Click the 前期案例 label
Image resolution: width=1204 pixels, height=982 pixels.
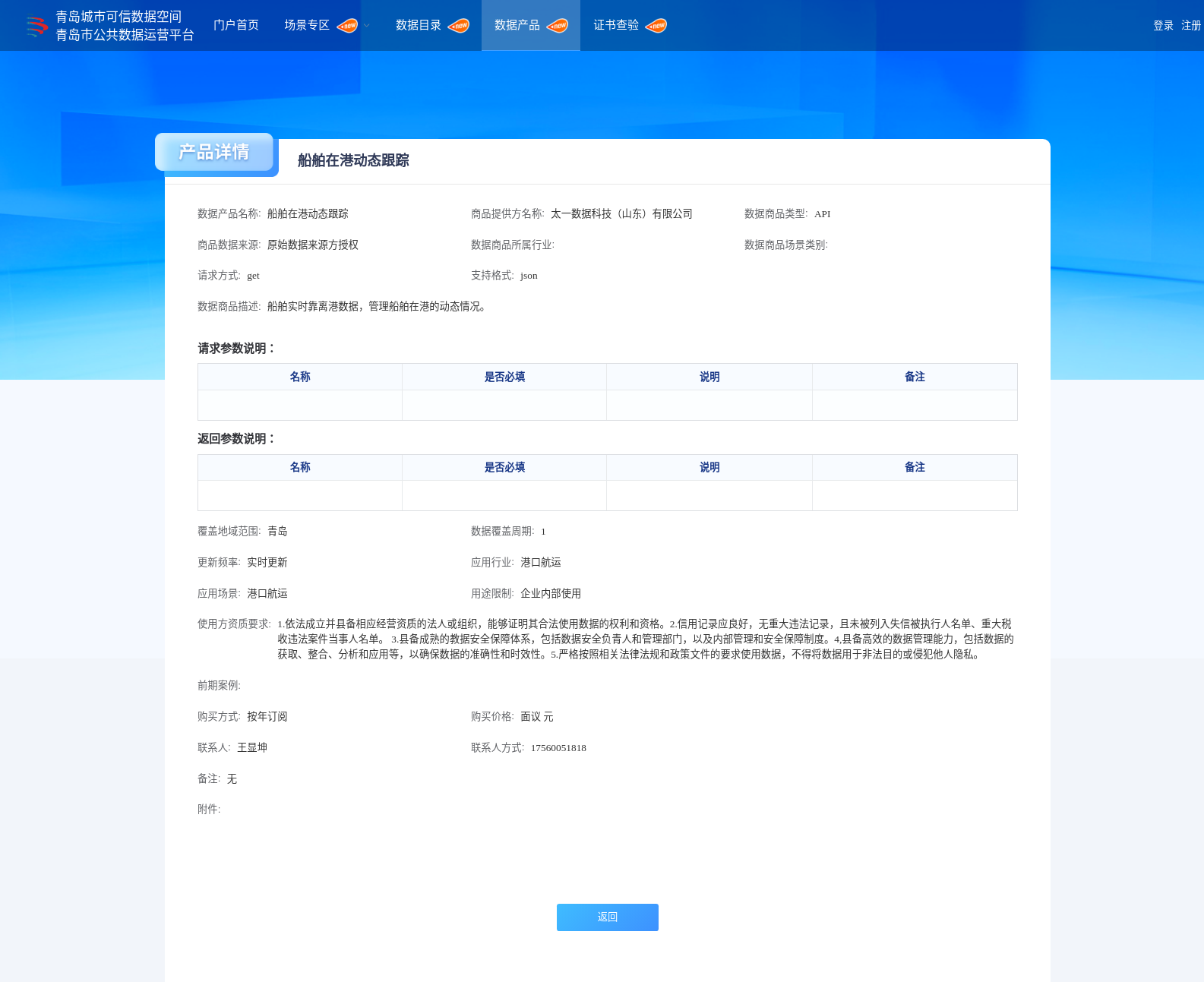(219, 686)
